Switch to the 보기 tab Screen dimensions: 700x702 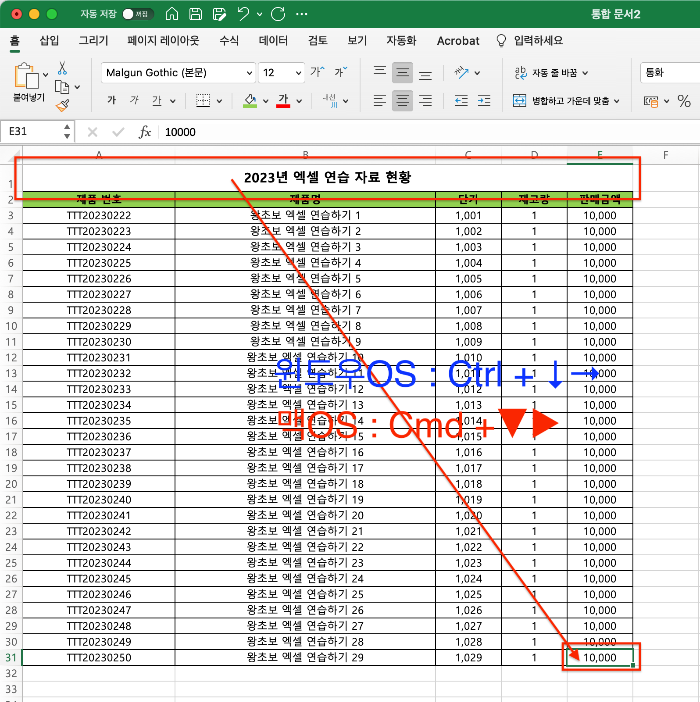[x=357, y=41]
